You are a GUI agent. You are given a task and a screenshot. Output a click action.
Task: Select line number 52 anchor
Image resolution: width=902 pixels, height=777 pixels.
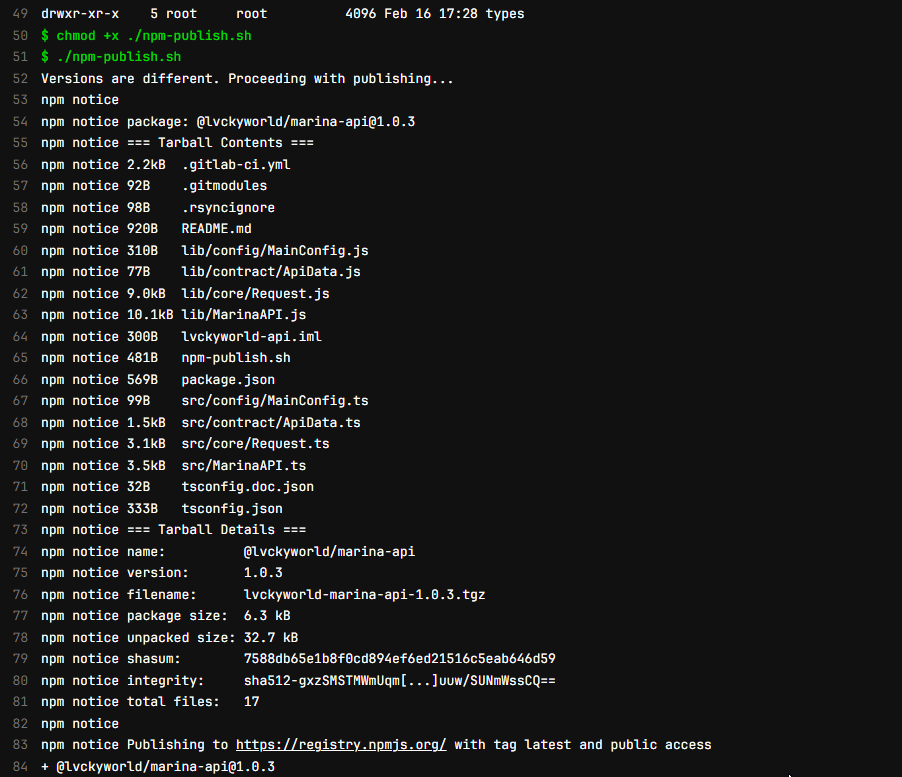click(21, 78)
